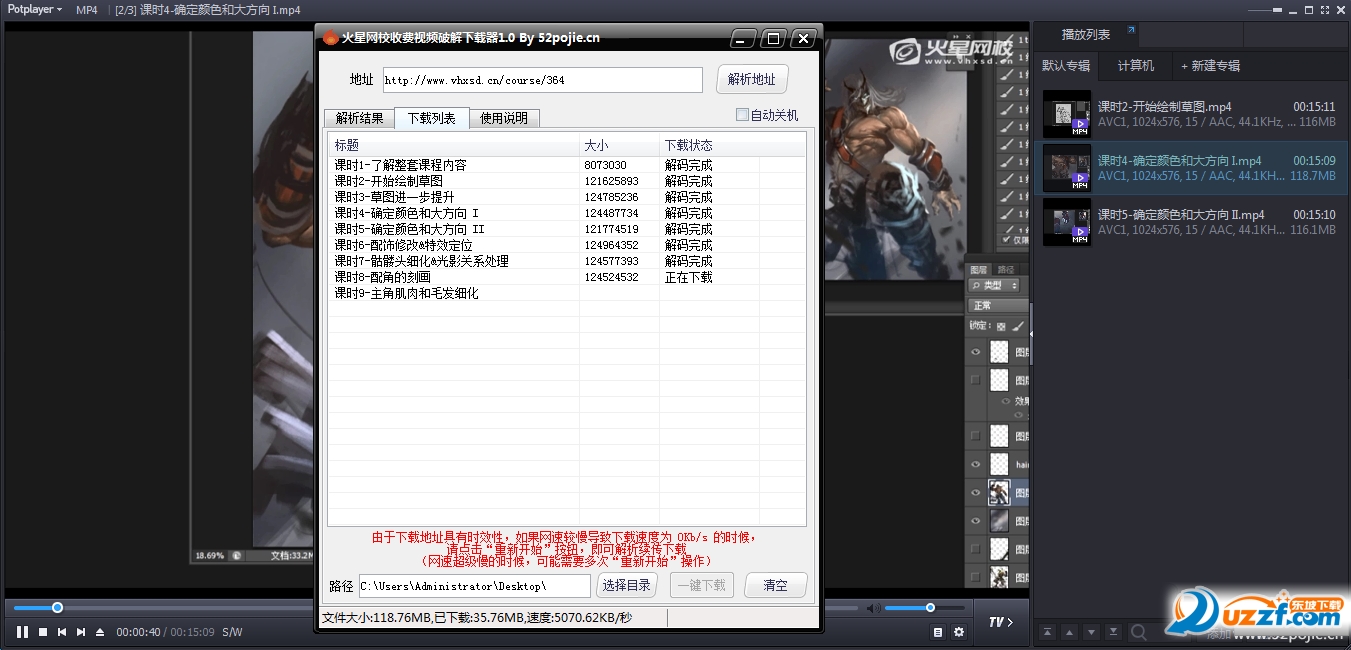Click the 解析地址 button

coord(752,79)
